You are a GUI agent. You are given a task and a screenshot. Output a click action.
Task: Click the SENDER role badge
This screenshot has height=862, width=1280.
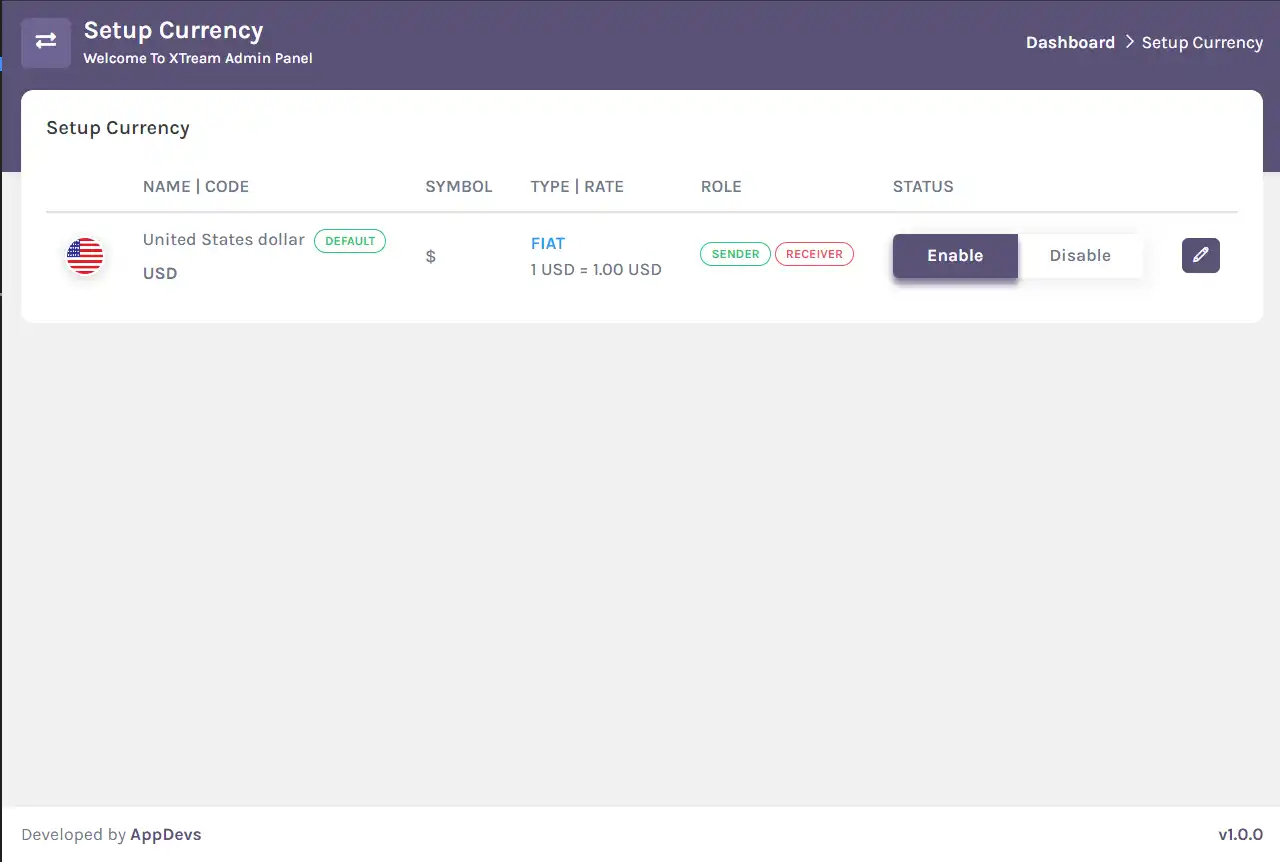tap(735, 254)
